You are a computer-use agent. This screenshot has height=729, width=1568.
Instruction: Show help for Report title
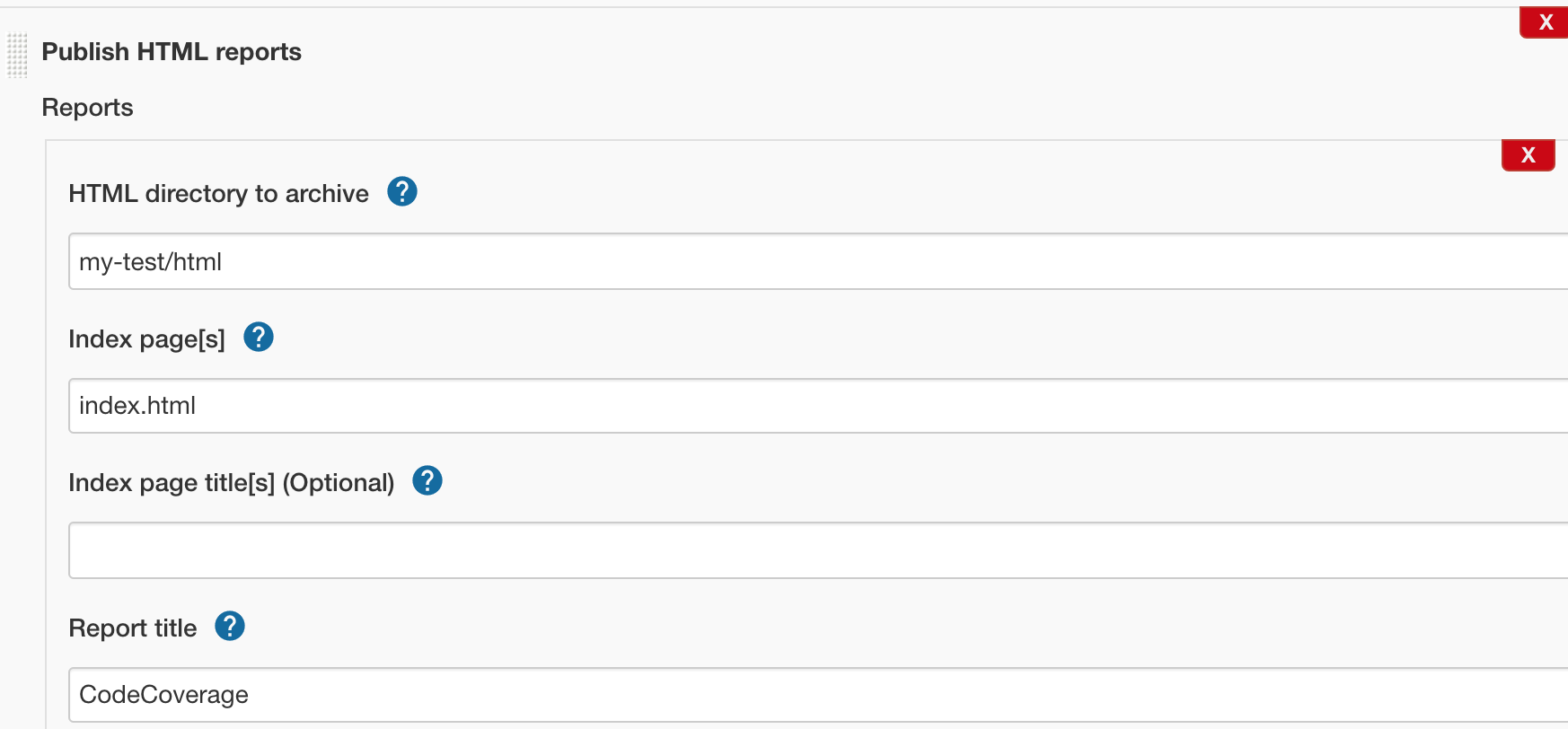click(x=230, y=626)
